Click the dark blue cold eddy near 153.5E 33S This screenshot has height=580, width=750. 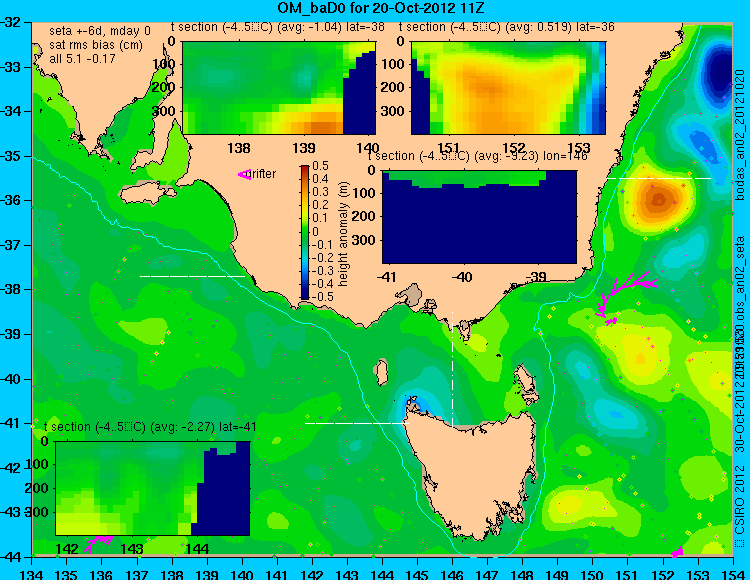(x=719, y=73)
